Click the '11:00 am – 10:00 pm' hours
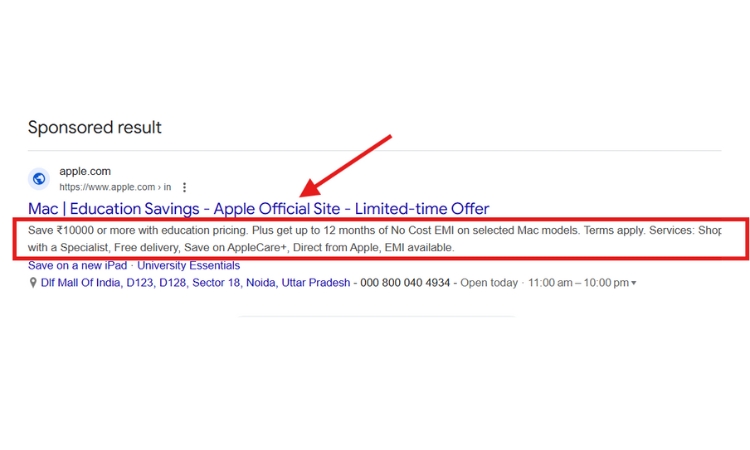The height and width of the screenshot is (450, 750). click(578, 283)
